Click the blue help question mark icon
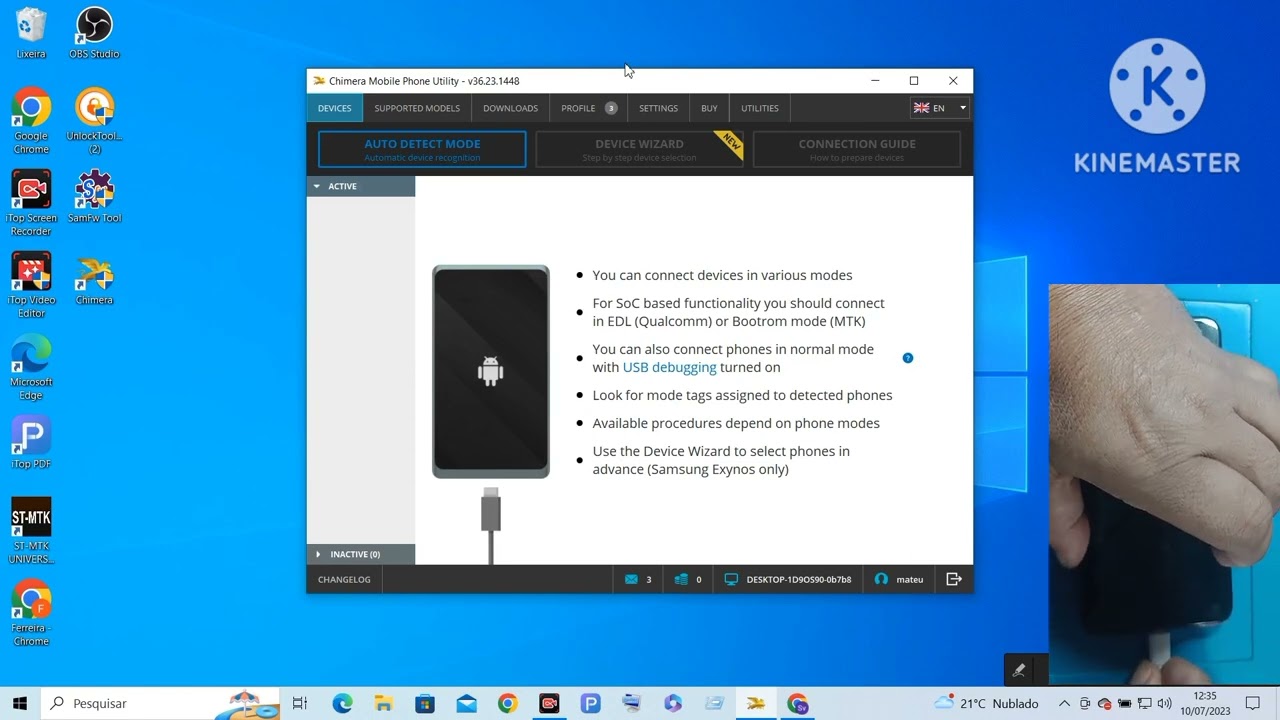This screenshot has height=720, width=1280. click(x=908, y=358)
